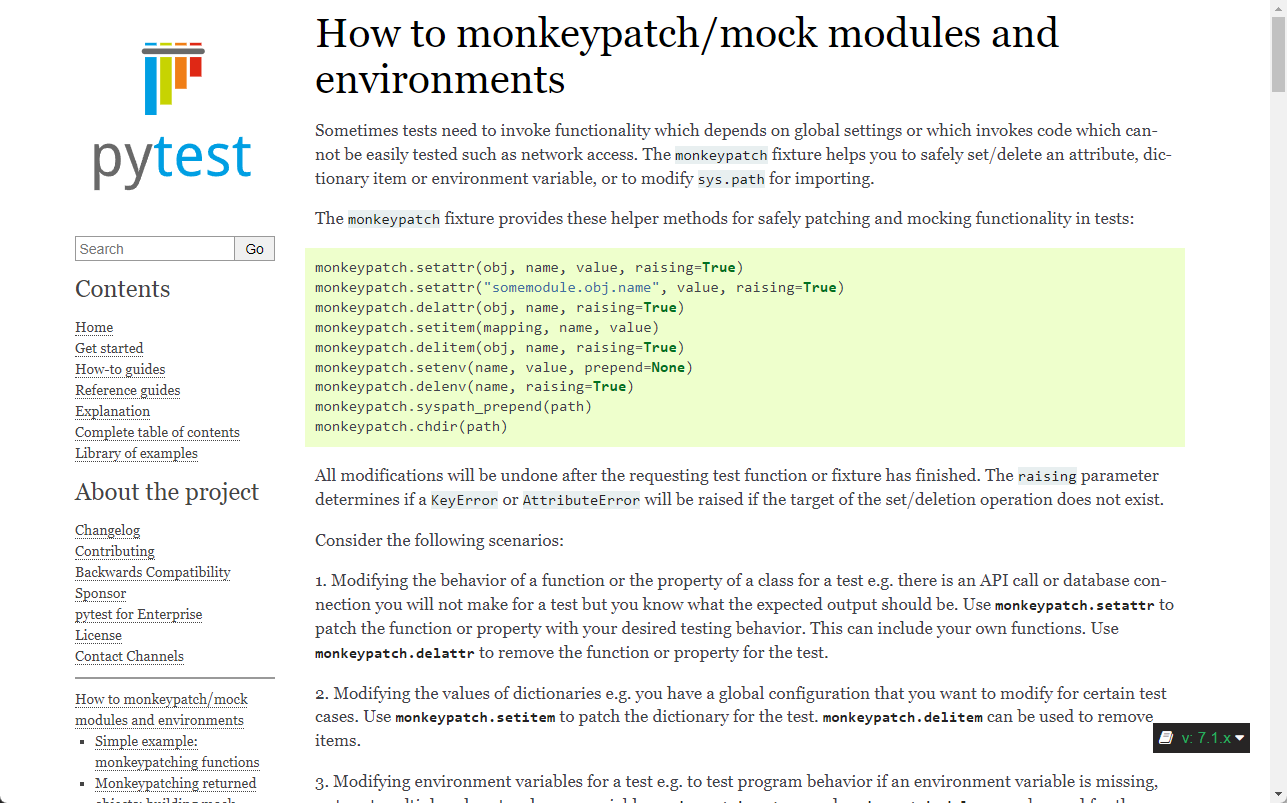This screenshot has width=1287, height=803.
Task: Open Complete table of contents link
Action: [x=157, y=432]
